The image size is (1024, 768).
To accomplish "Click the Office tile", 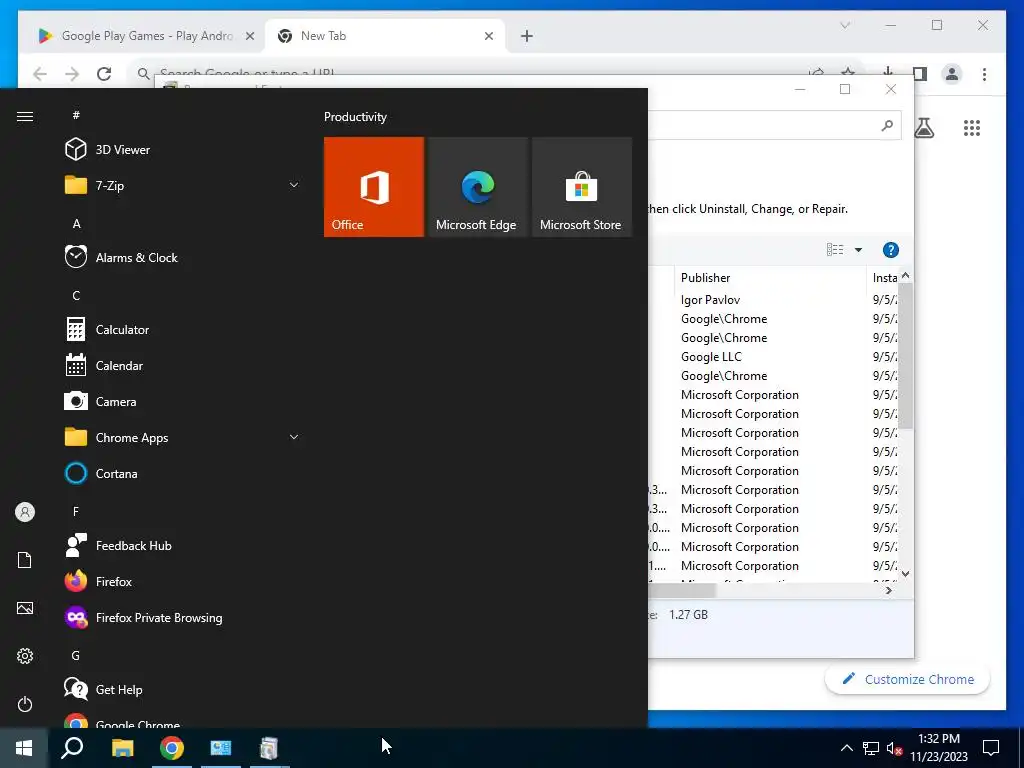I will pyautogui.click(x=374, y=187).
